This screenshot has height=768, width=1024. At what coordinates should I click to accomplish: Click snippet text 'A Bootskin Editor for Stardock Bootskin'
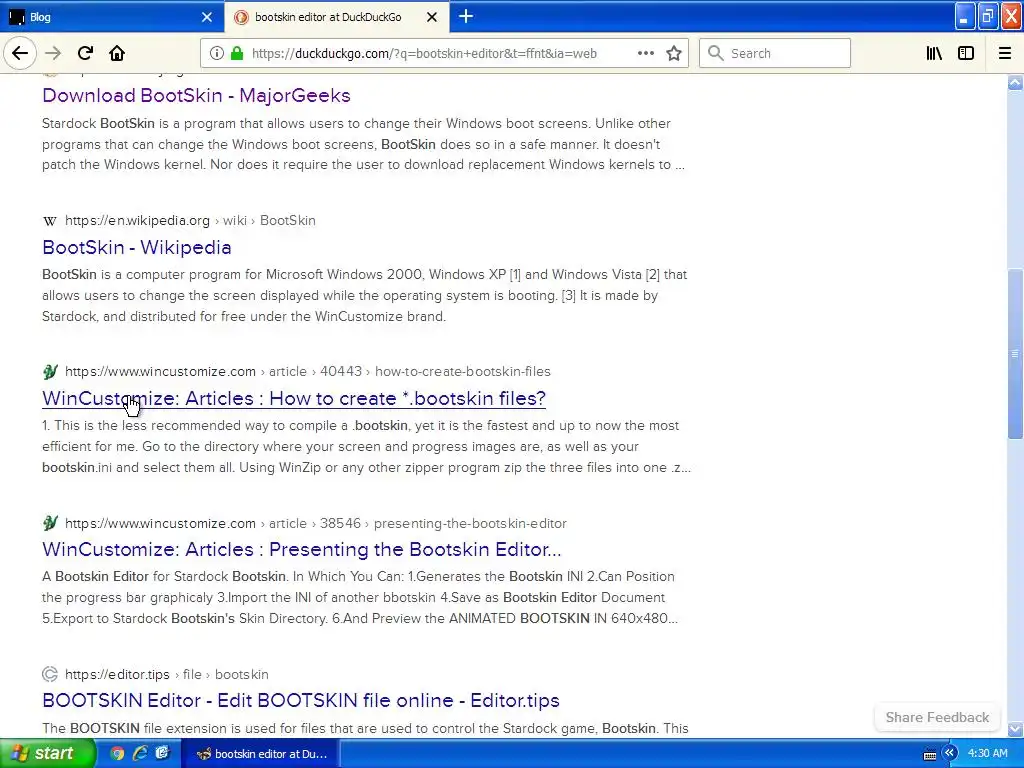164,577
